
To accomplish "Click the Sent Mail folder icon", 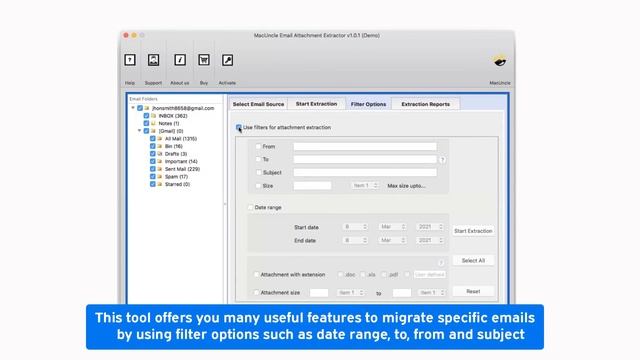I will click(160, 169).
